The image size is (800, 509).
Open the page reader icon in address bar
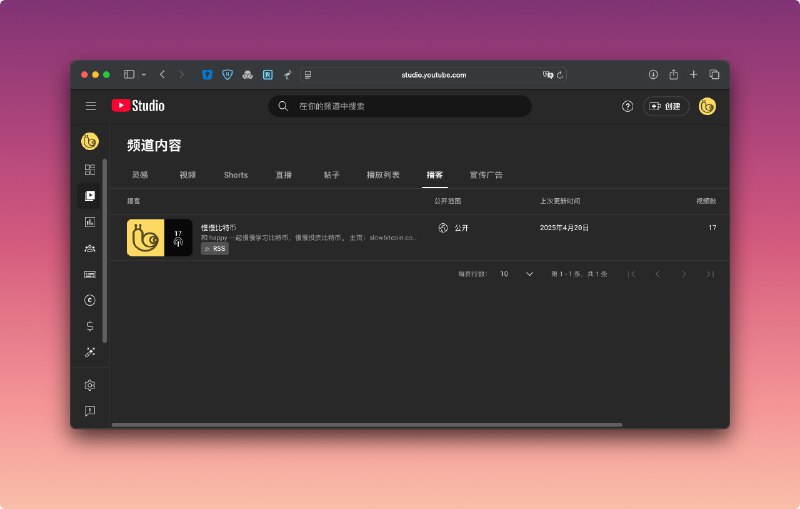[x=308, y=75]
